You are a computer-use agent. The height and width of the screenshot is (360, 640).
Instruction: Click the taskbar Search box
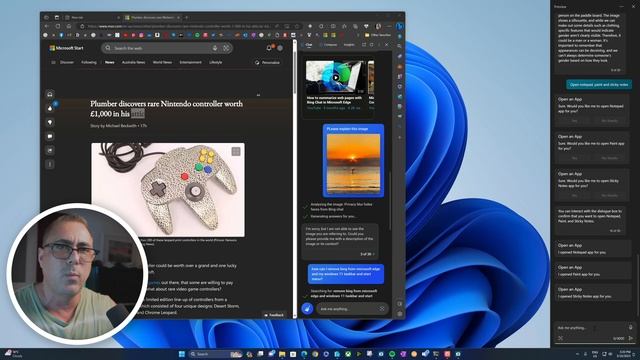tap(216, 354)
